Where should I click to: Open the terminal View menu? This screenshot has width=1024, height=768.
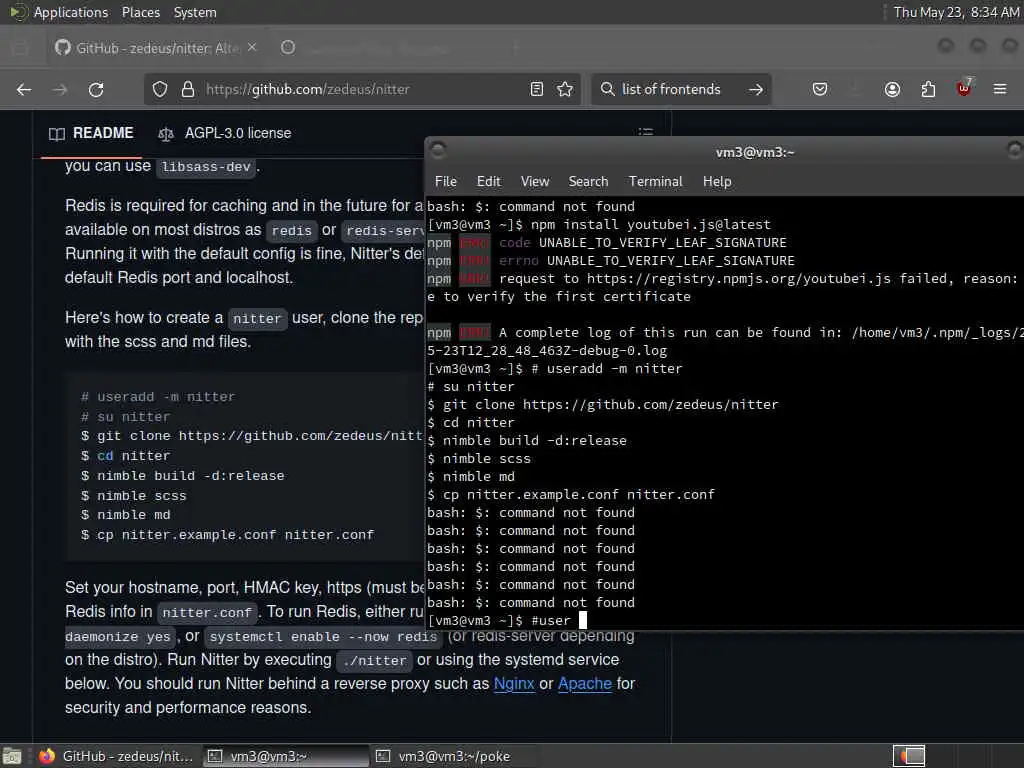pos(535,182)
